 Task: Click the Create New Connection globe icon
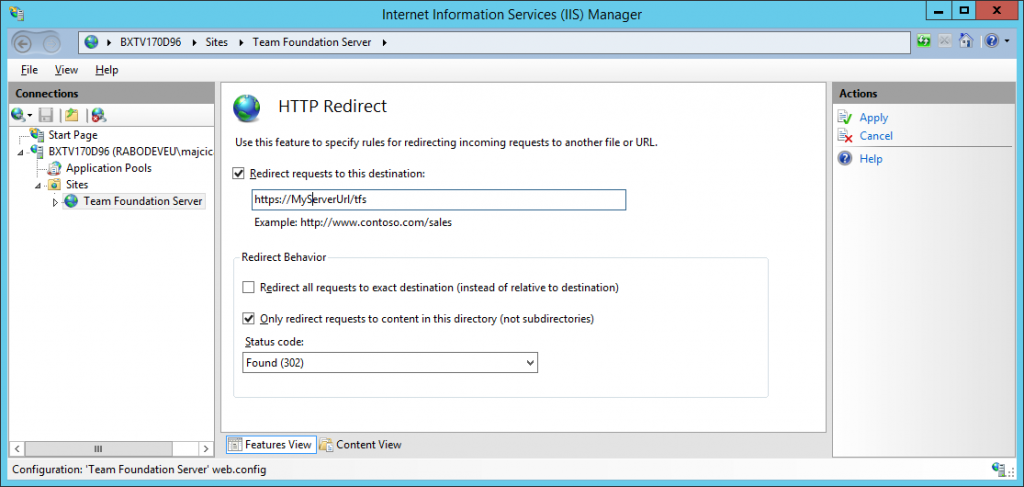click(x=18, y=115)
